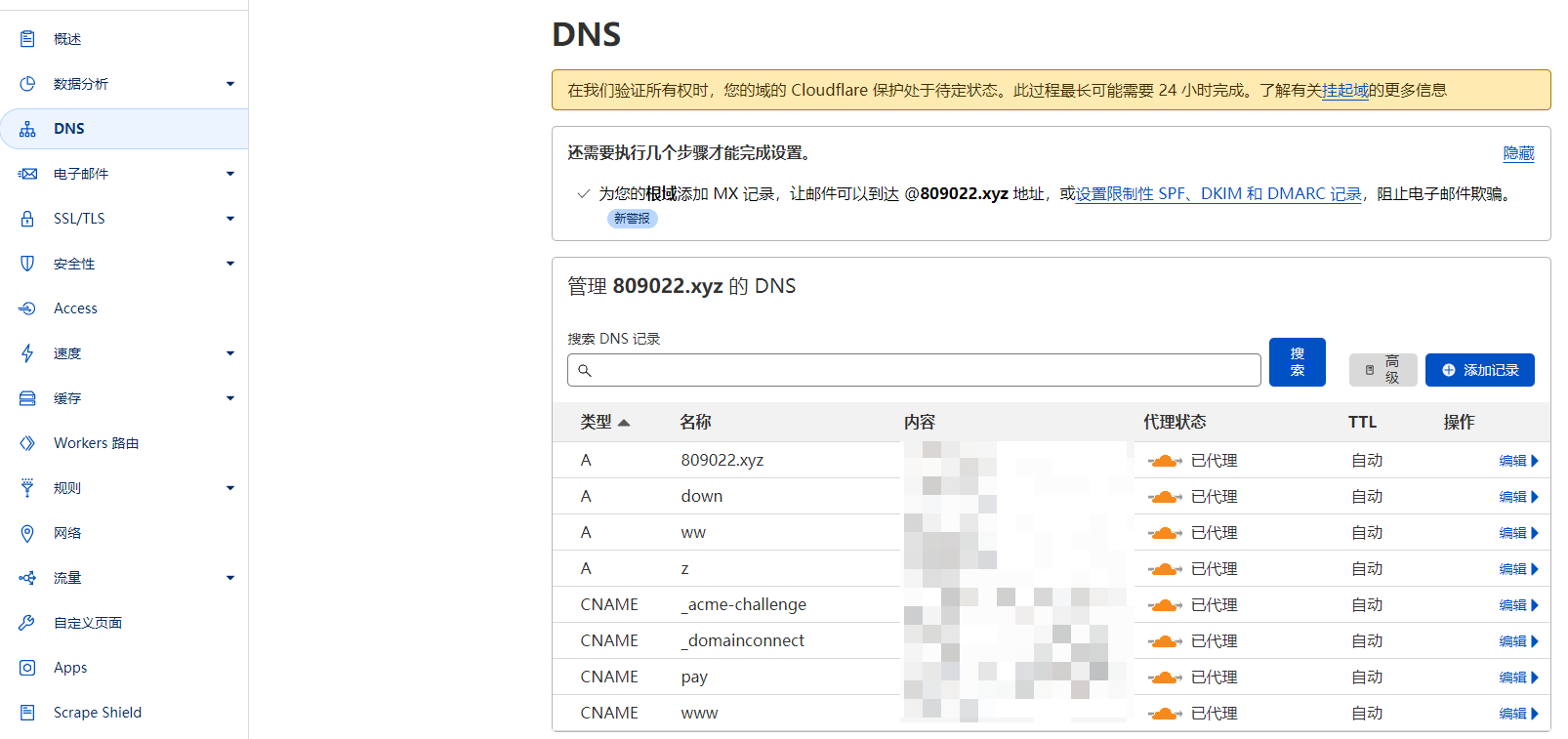
Task: Click the 高级 advanced button
Action: point(1382,370)
